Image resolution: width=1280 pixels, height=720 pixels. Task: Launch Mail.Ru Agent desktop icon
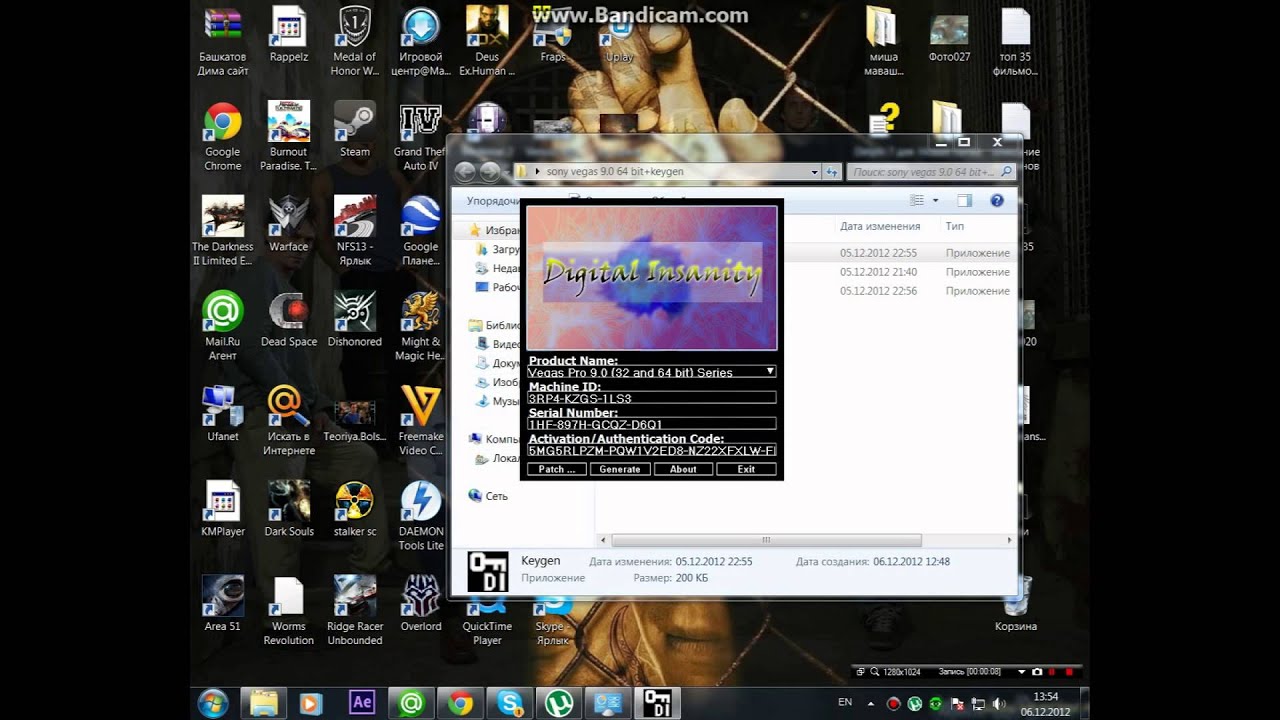222,326
